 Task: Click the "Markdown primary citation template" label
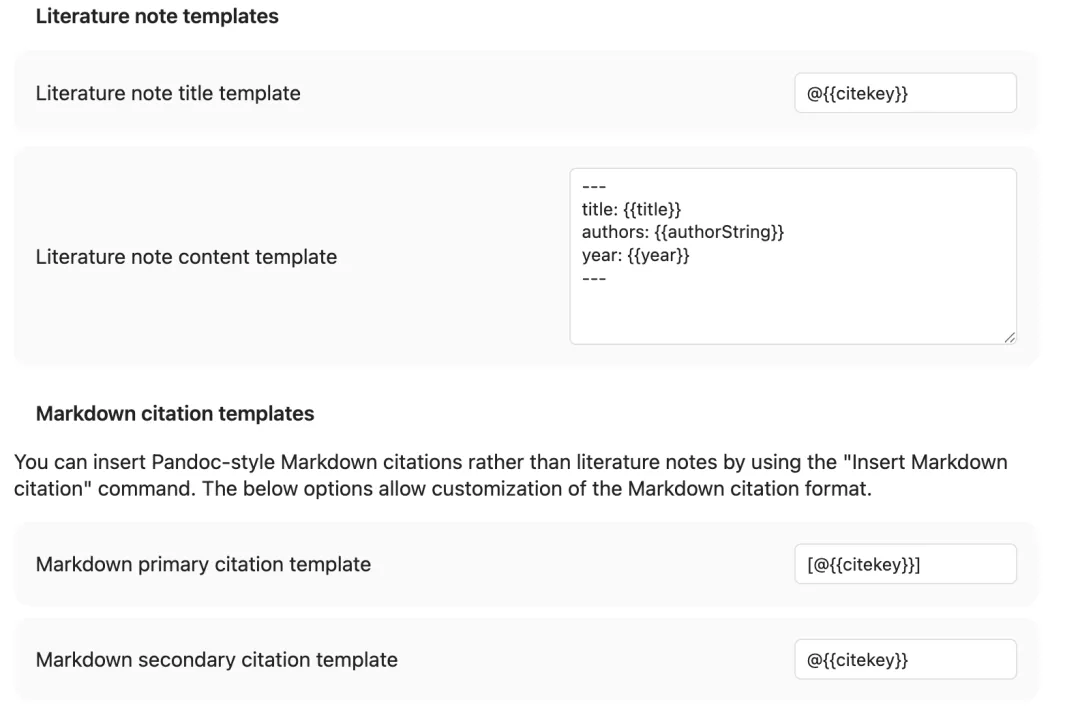pos(203,564)
